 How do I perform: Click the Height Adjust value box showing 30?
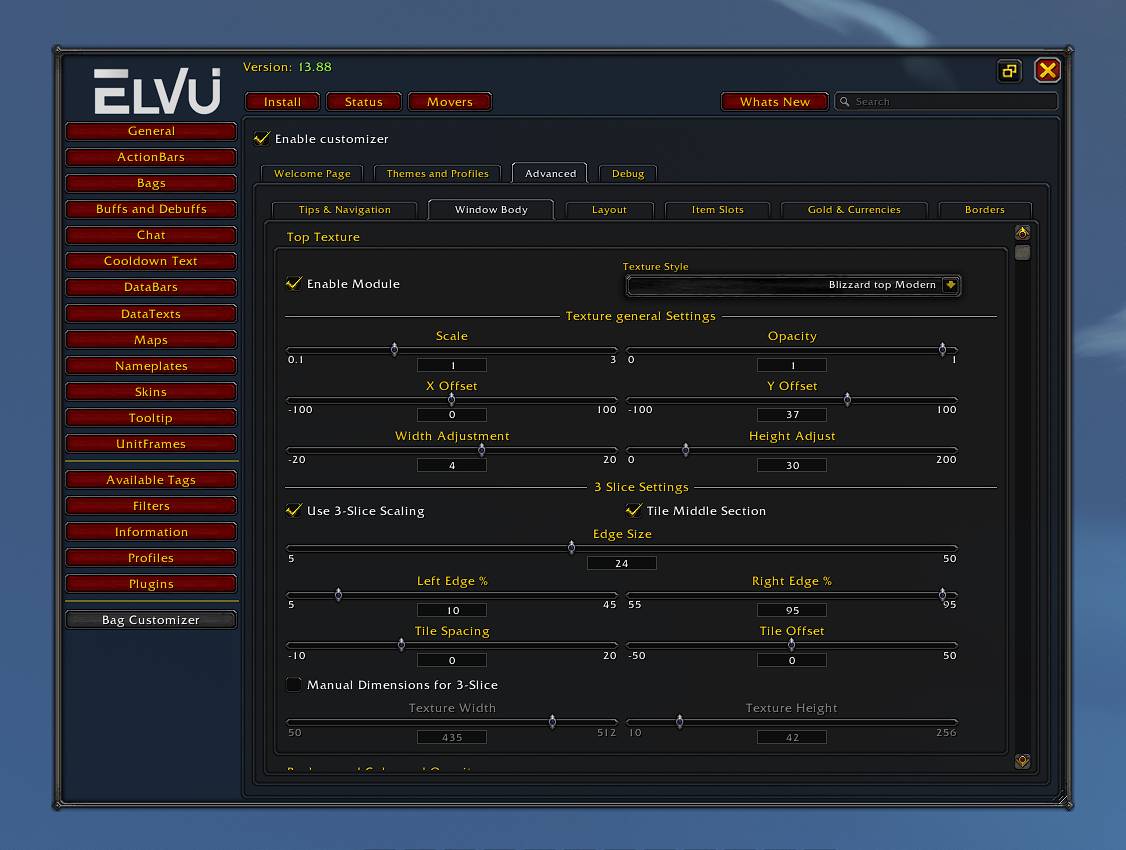(x=792, y=465)
